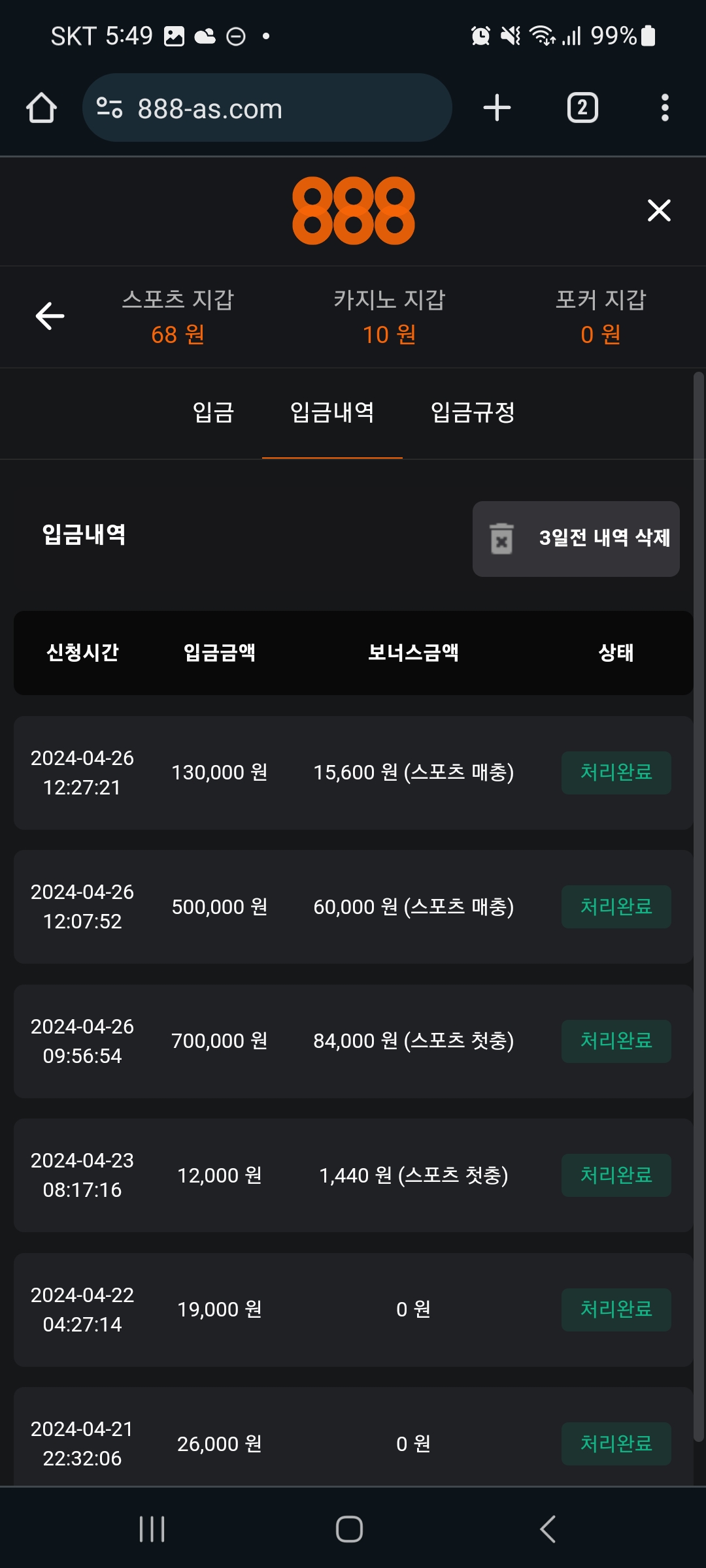Select the 700,000 원 deposit row
The image size is (706, 1568).
click(x=353, y=1041)
